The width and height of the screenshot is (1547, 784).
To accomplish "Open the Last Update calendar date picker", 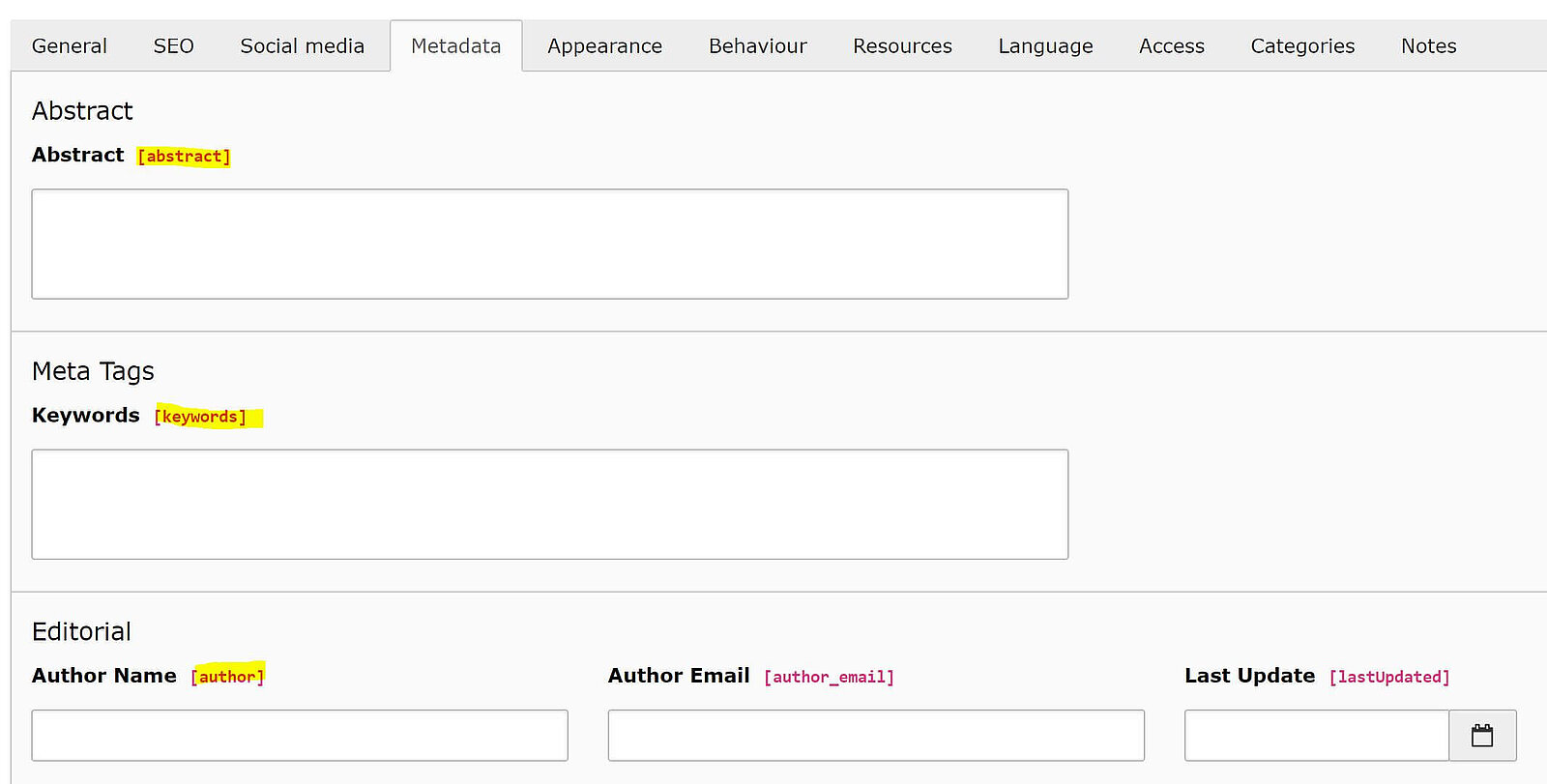I will (1481, 736).
